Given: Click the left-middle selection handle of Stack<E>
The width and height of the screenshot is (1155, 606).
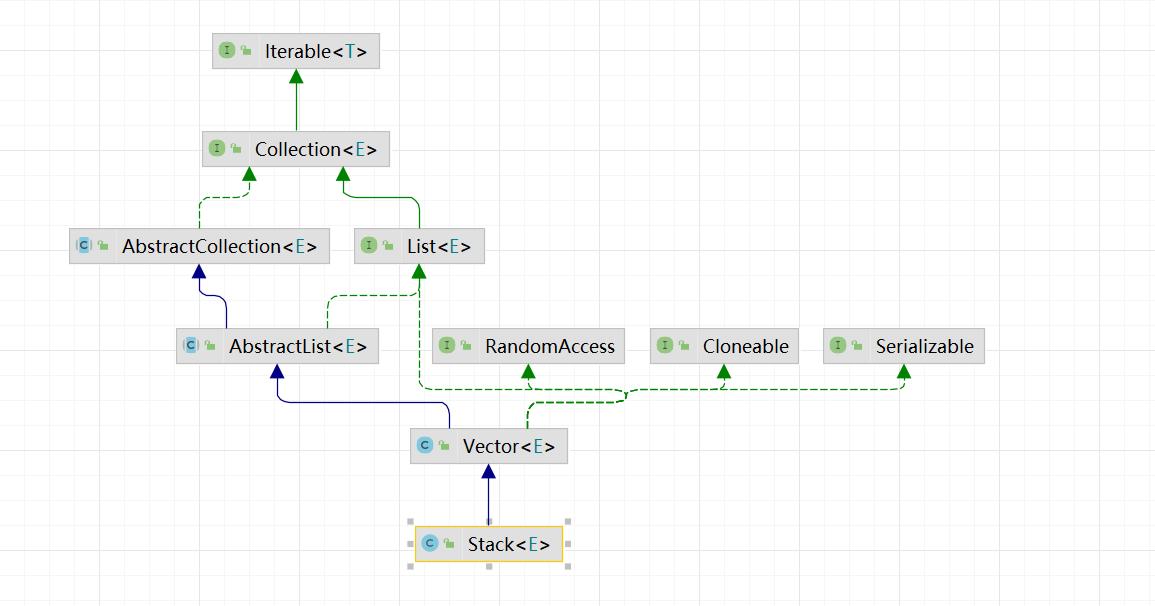Looking at the screenshot, I should [410, 544].
